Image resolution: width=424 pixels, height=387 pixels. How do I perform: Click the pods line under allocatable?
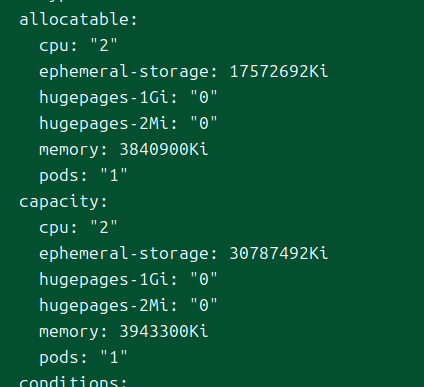pyautogui.click(x=83, y=175)
